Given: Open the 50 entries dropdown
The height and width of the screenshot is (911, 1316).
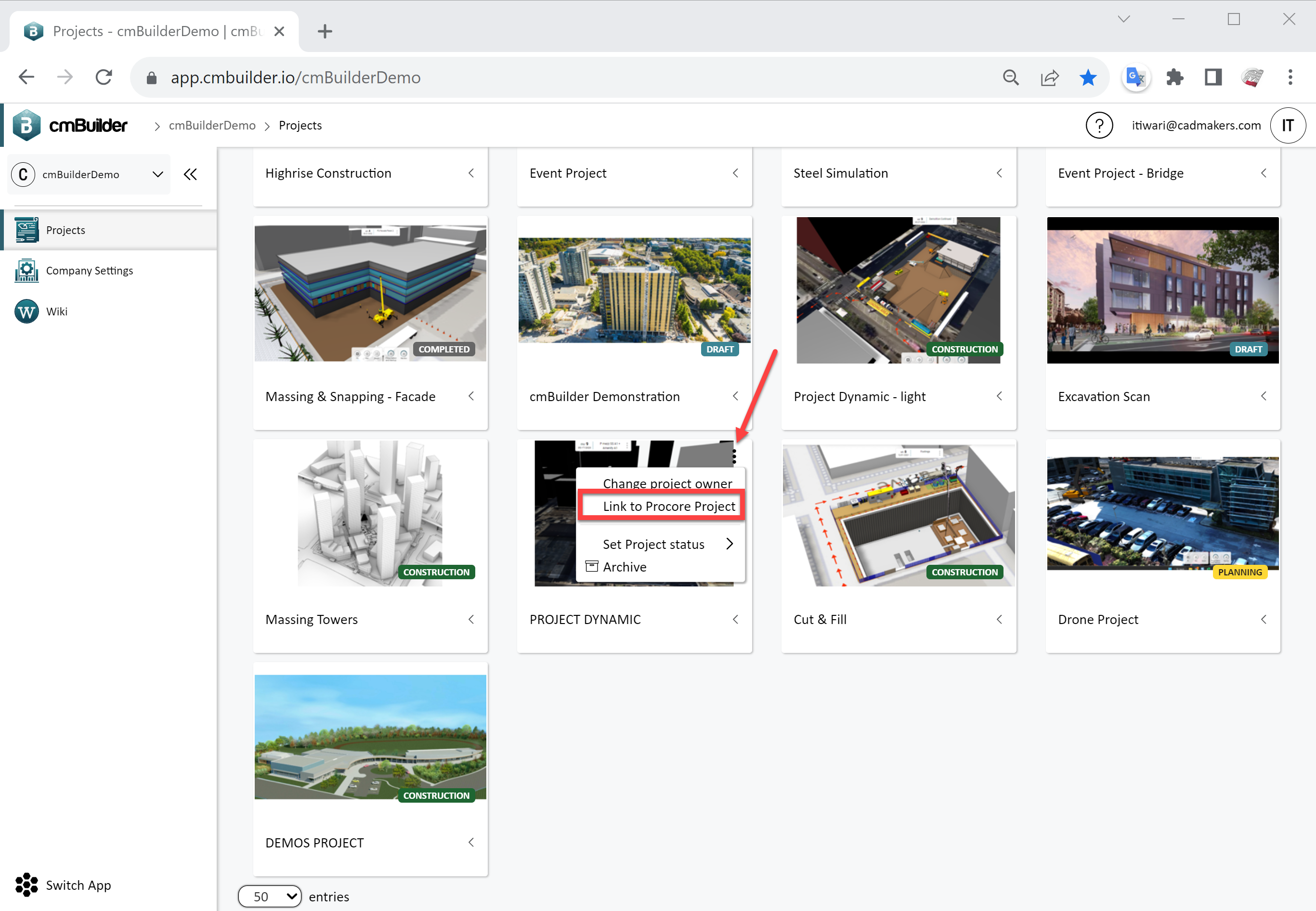Looking at the screenshot, I should point(269,897).
